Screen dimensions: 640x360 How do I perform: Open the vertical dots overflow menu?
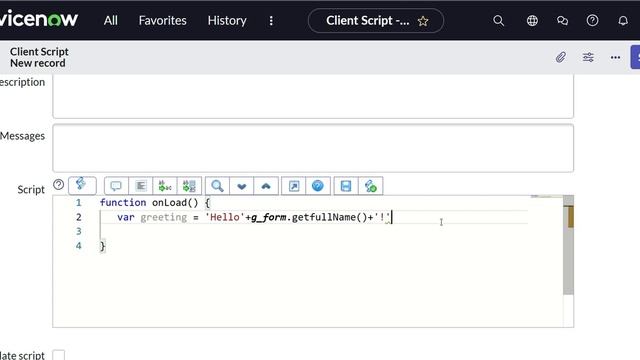pyautogui.click(x=271, y=21)
